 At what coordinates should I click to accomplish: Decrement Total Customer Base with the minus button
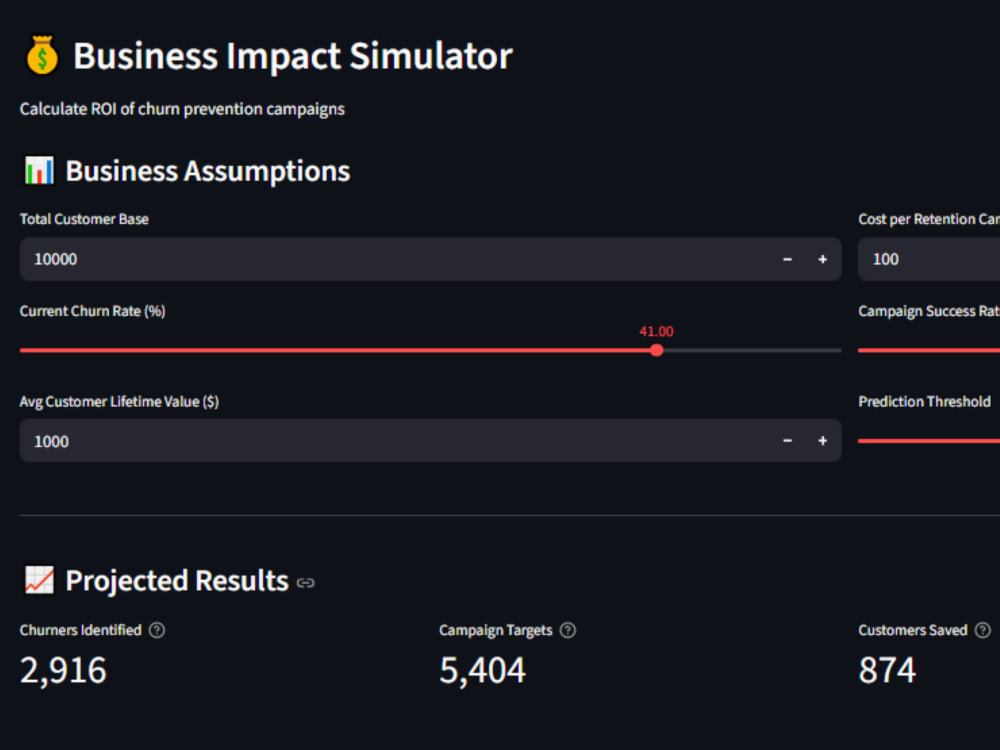tap(787, 259)
